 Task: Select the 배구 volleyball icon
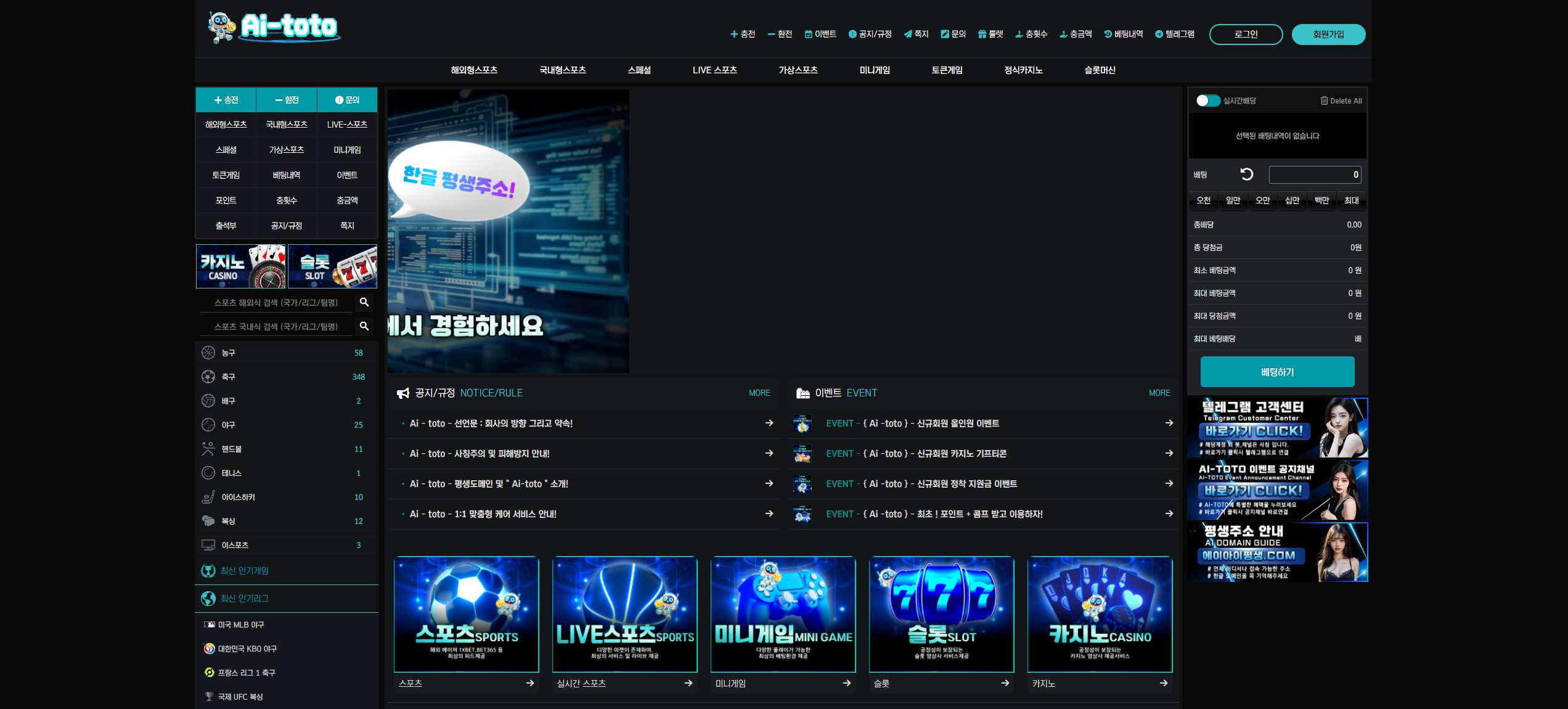[x=208, y=401]
